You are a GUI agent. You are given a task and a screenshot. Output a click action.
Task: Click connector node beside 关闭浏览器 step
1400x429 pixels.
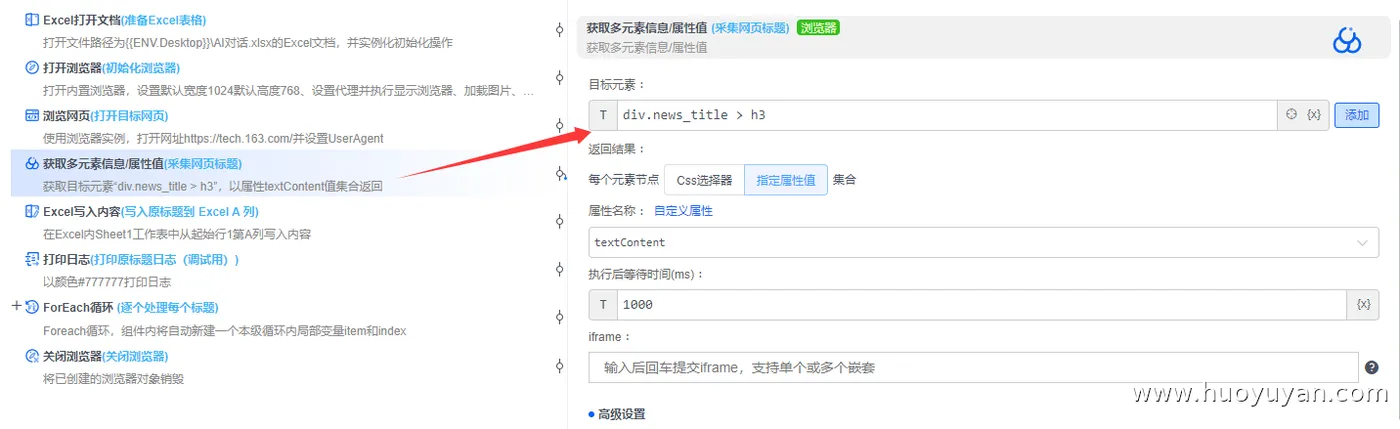pos(560,365)
